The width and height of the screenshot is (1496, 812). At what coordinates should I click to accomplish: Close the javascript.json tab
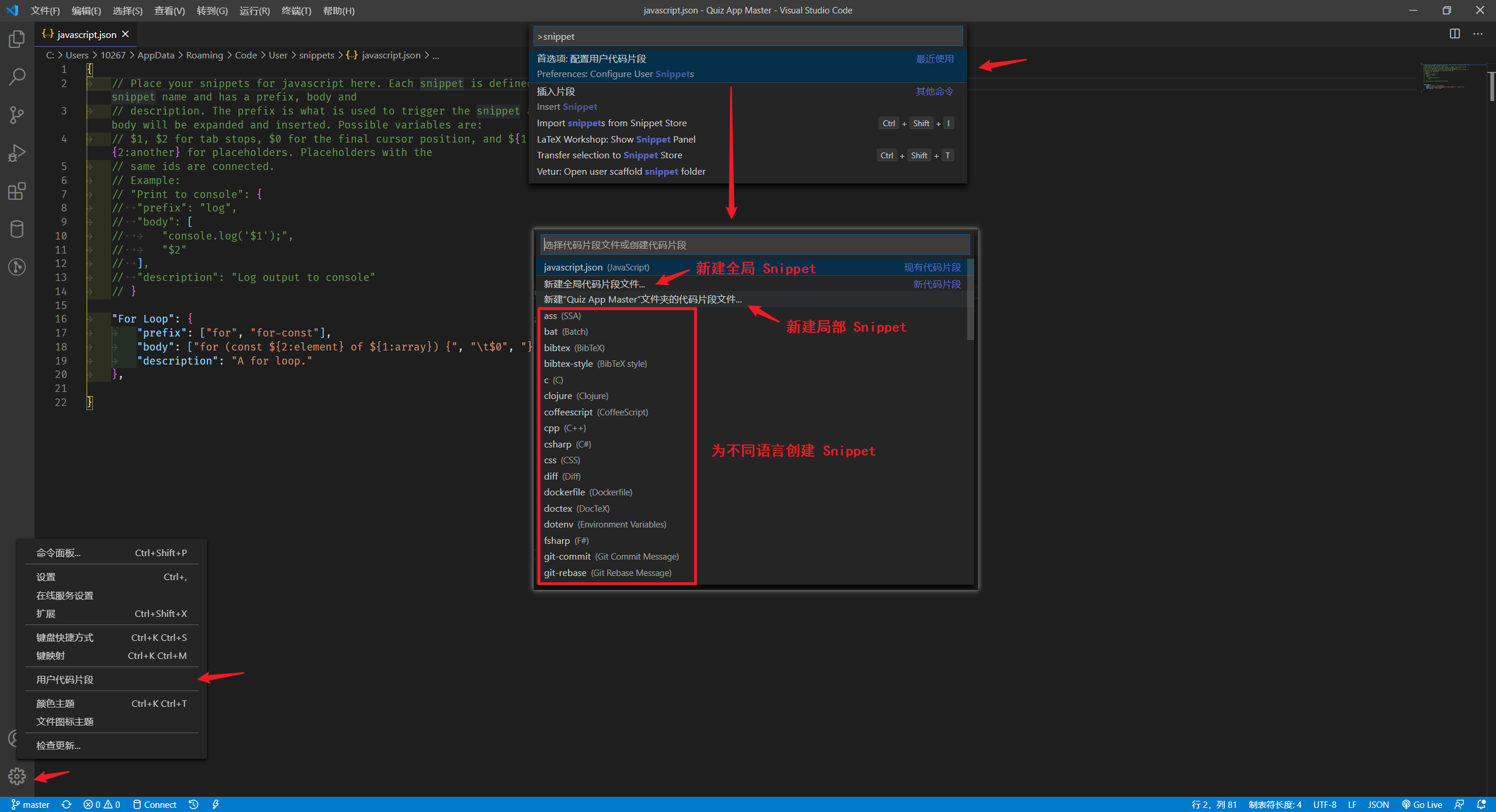(125, 34)
